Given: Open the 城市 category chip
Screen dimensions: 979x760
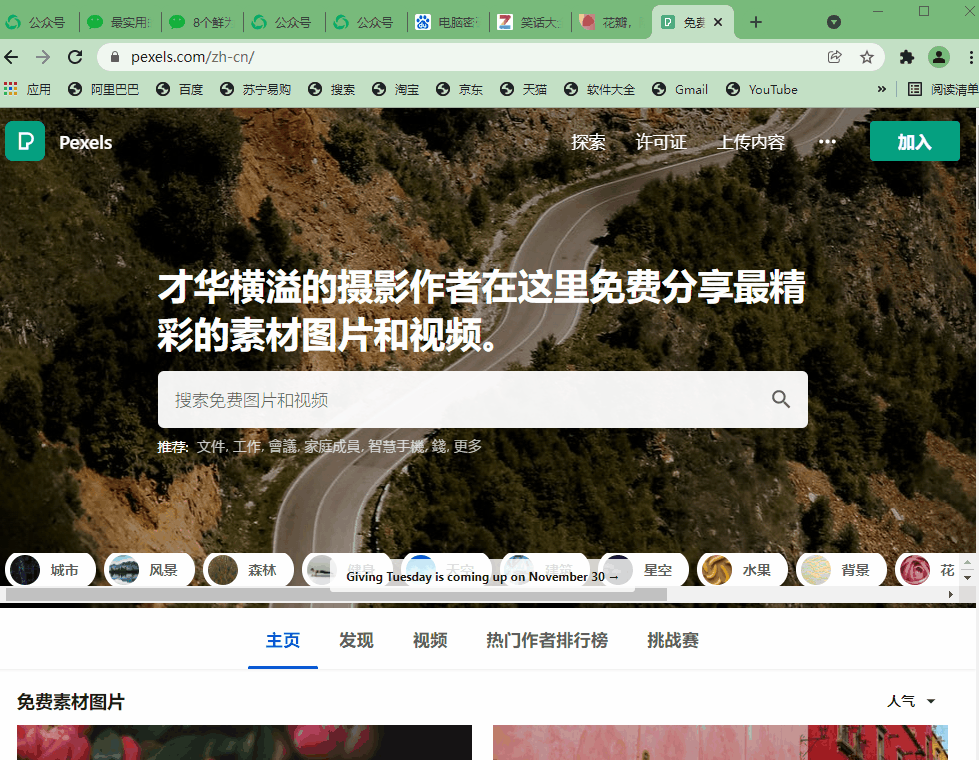Looking at the screenshot, I should 50,569.
